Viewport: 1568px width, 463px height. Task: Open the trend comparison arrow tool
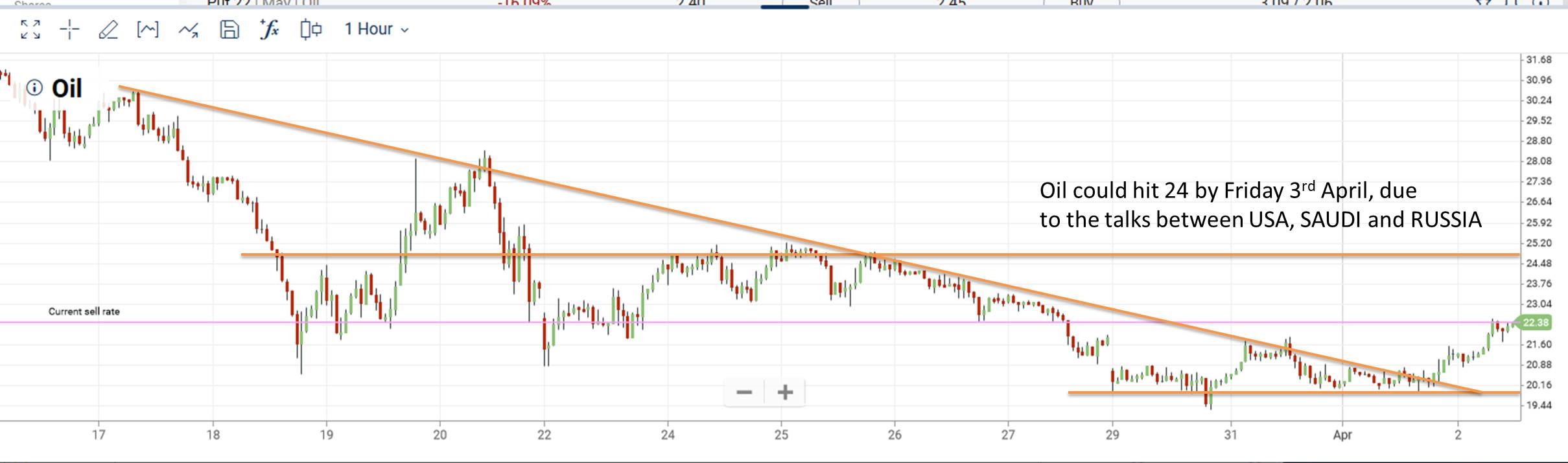coord(189,29)
